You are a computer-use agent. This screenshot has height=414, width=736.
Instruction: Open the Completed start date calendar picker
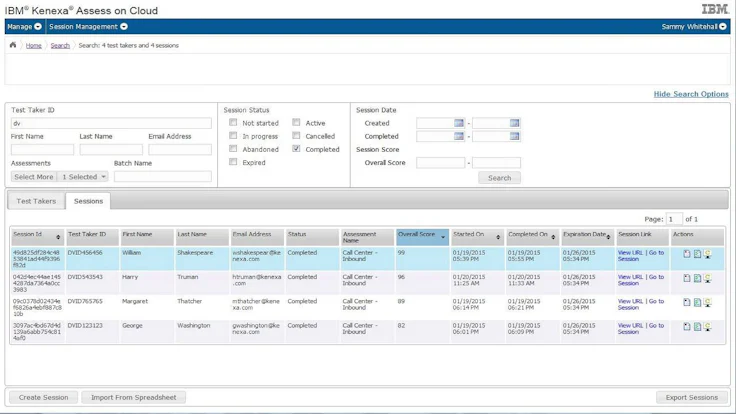coord(459,136)
